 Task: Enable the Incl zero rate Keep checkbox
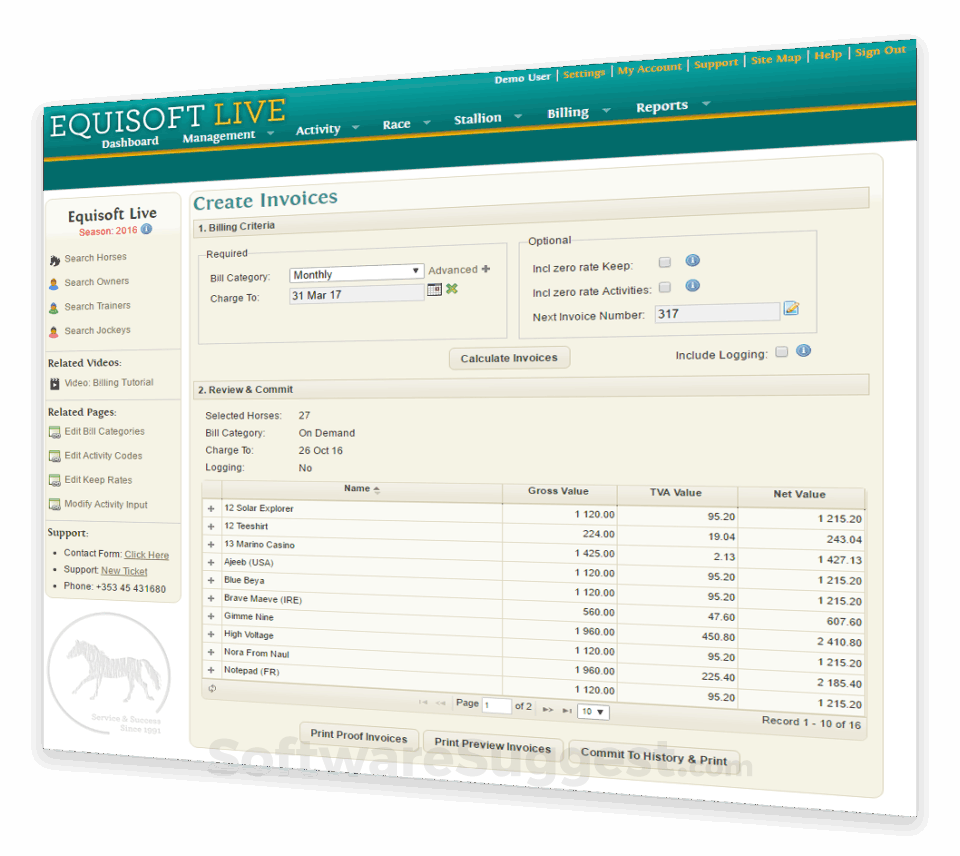point(665,262)
